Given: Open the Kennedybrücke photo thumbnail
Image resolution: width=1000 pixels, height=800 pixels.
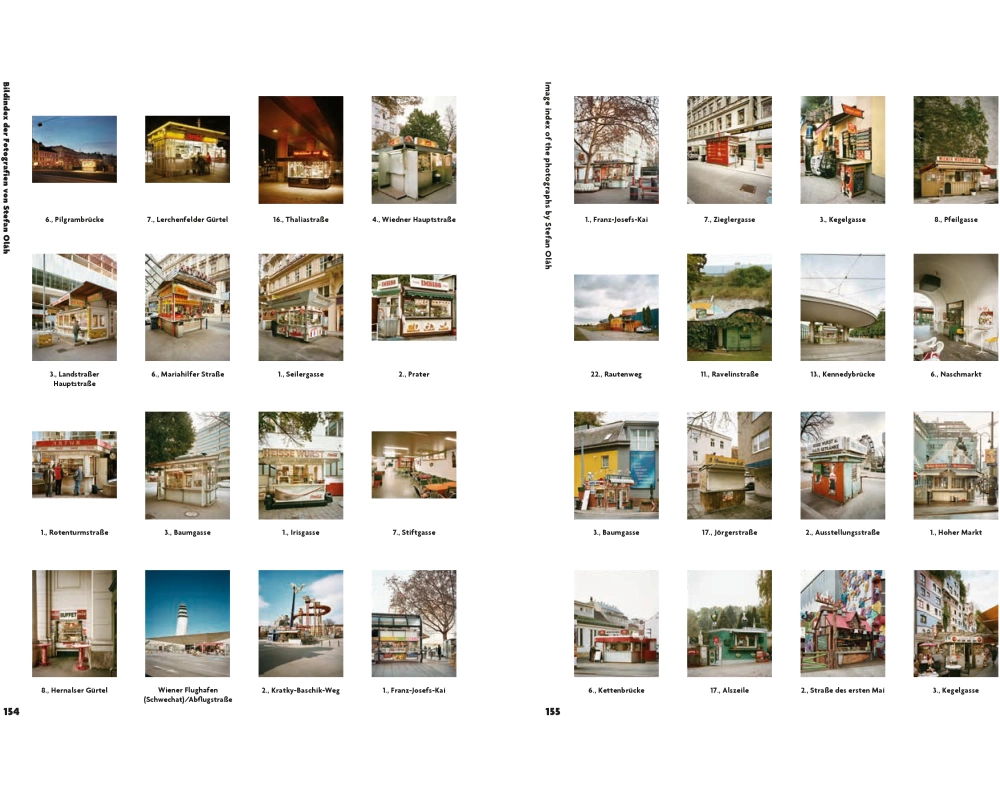Looking at the screenshot, I should tap(842, 307).
